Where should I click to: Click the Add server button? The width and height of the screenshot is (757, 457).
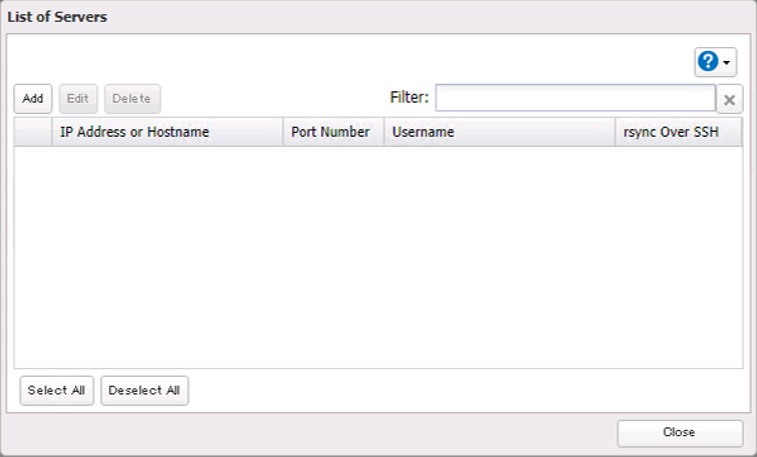click(x=33, y=98)
